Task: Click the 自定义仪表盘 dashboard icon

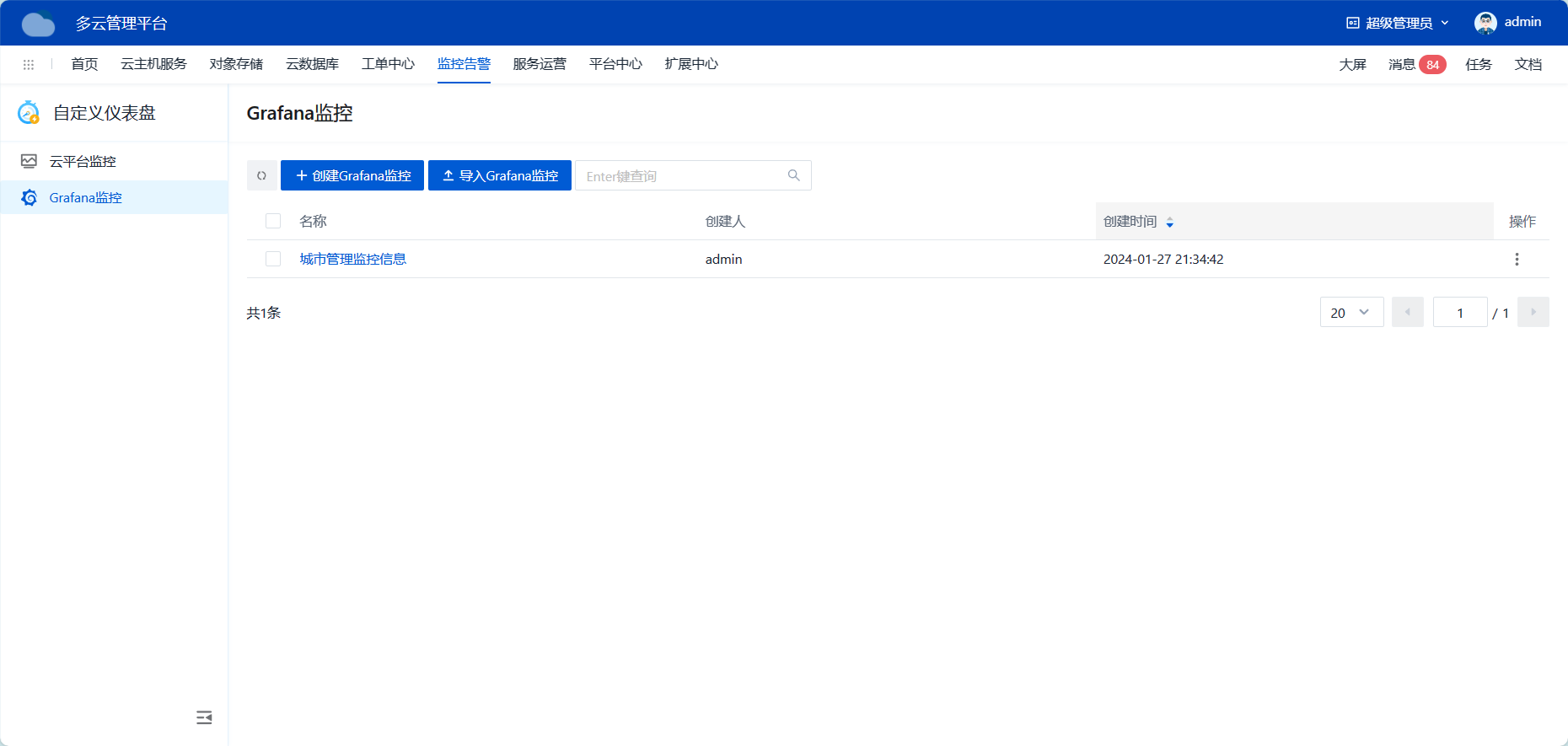Action: coord(29,113)
